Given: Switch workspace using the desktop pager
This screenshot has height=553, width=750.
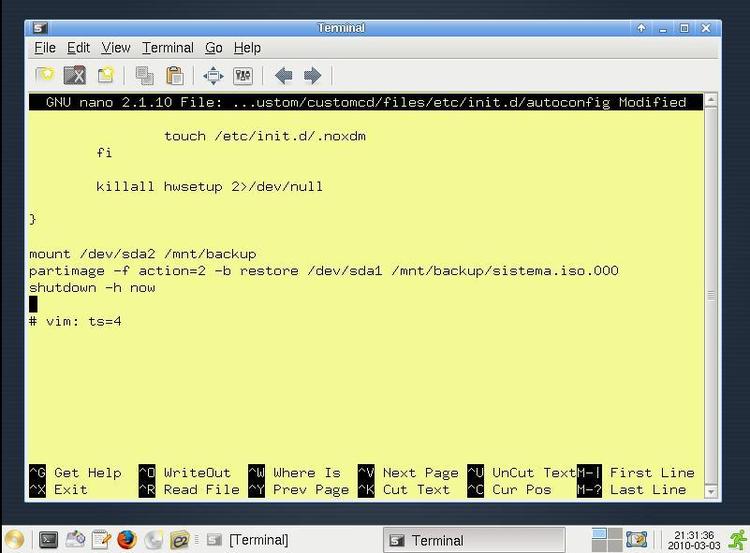Looking at the screenshot, I should 607,540.
